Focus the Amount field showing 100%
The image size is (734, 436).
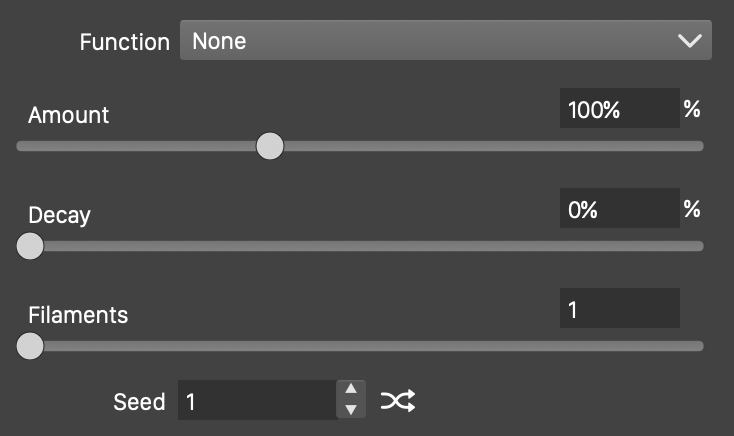[618, 109]
